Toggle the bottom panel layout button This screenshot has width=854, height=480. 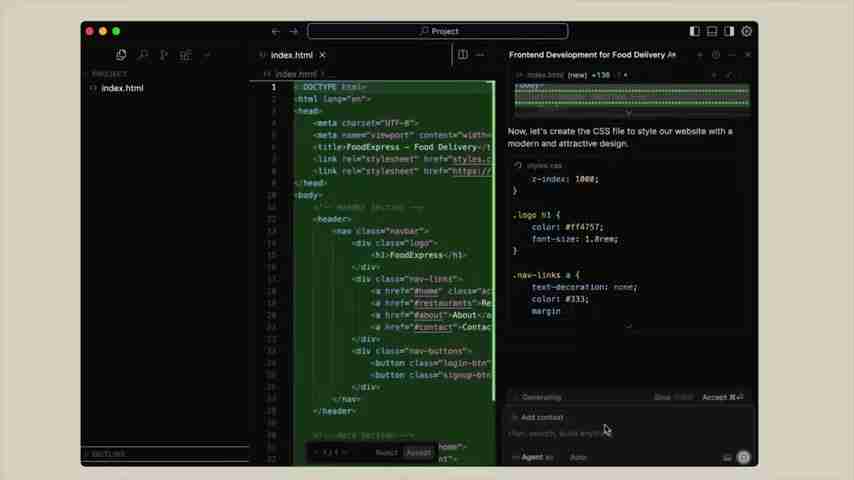click(711, 31)
